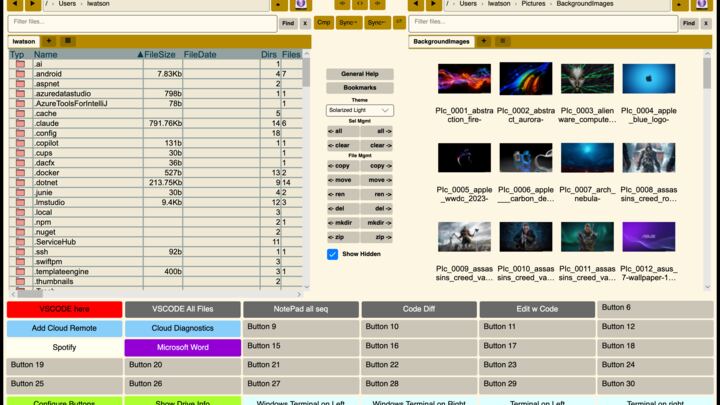
Task: Click the right pane vertical scrollbar
Action: click(707, 72)
